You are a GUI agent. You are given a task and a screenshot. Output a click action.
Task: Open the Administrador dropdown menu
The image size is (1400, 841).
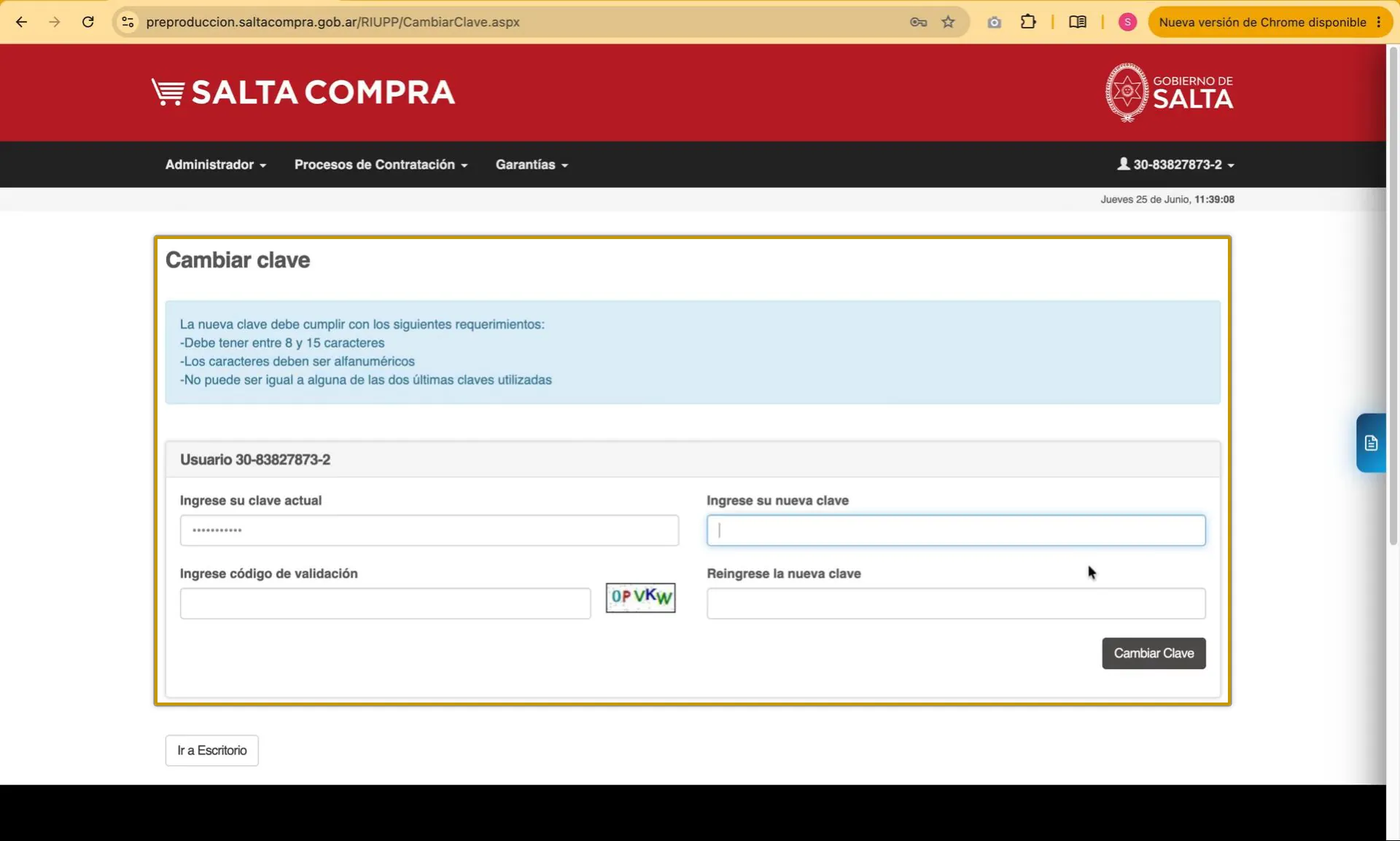[216, 165]
